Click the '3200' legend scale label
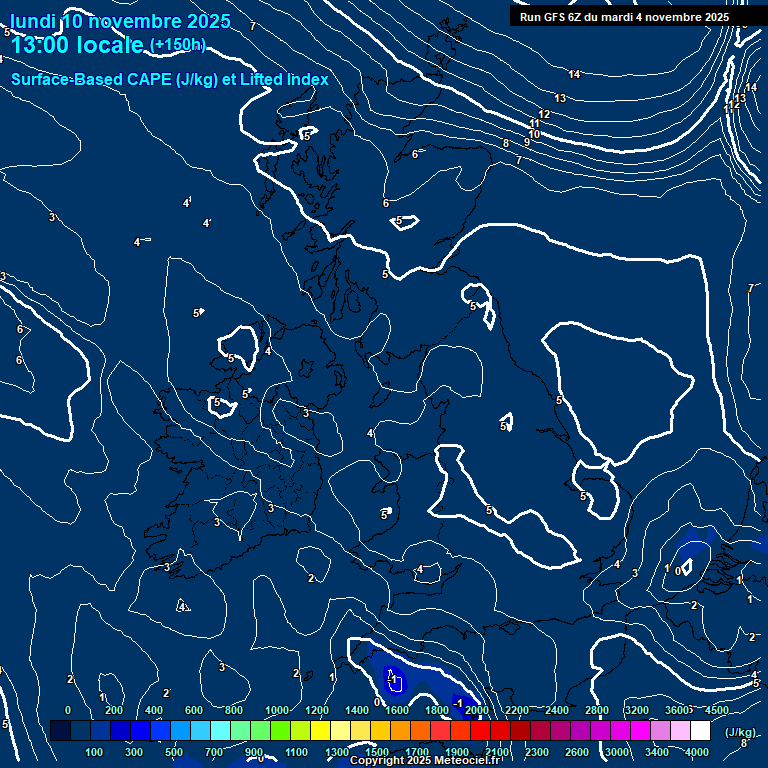Viewport: 768px width, 768px height. pyautogui.click(x=637, y=710)
